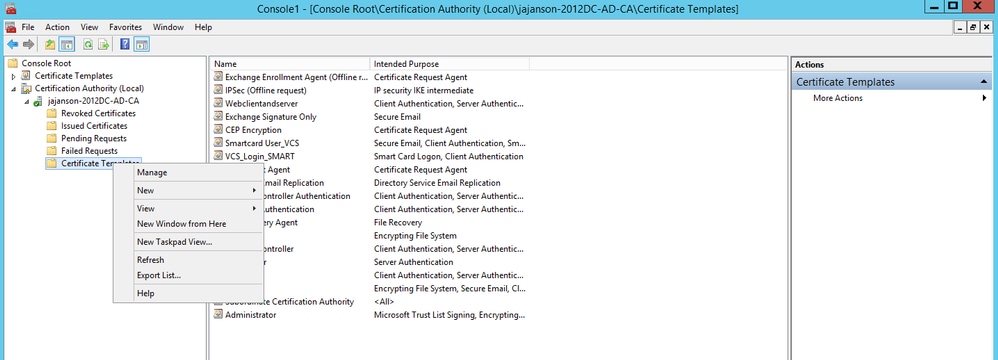Screen dimensions: 998x360
Task: Click the Refresh toolbar icon
Action: pyautogui.click(x=88, y=45)
